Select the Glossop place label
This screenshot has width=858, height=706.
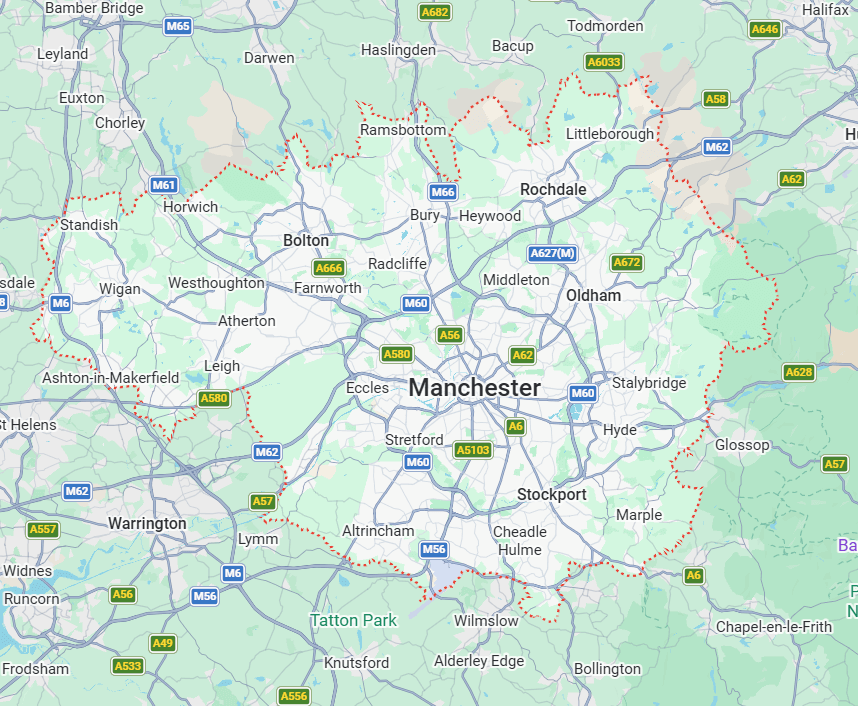(742, 445)
